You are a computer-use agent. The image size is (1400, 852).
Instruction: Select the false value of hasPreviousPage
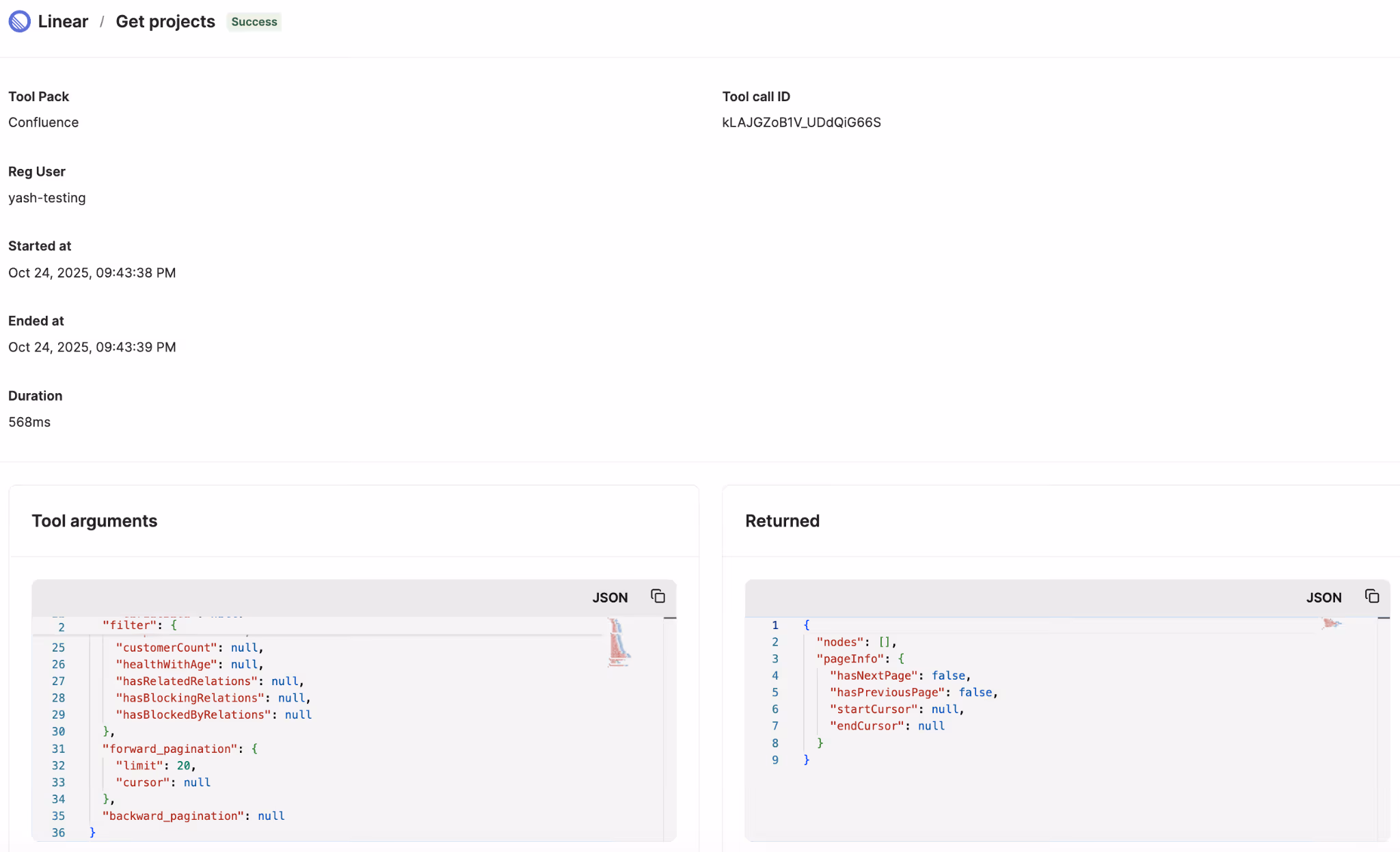coord(974,692)
